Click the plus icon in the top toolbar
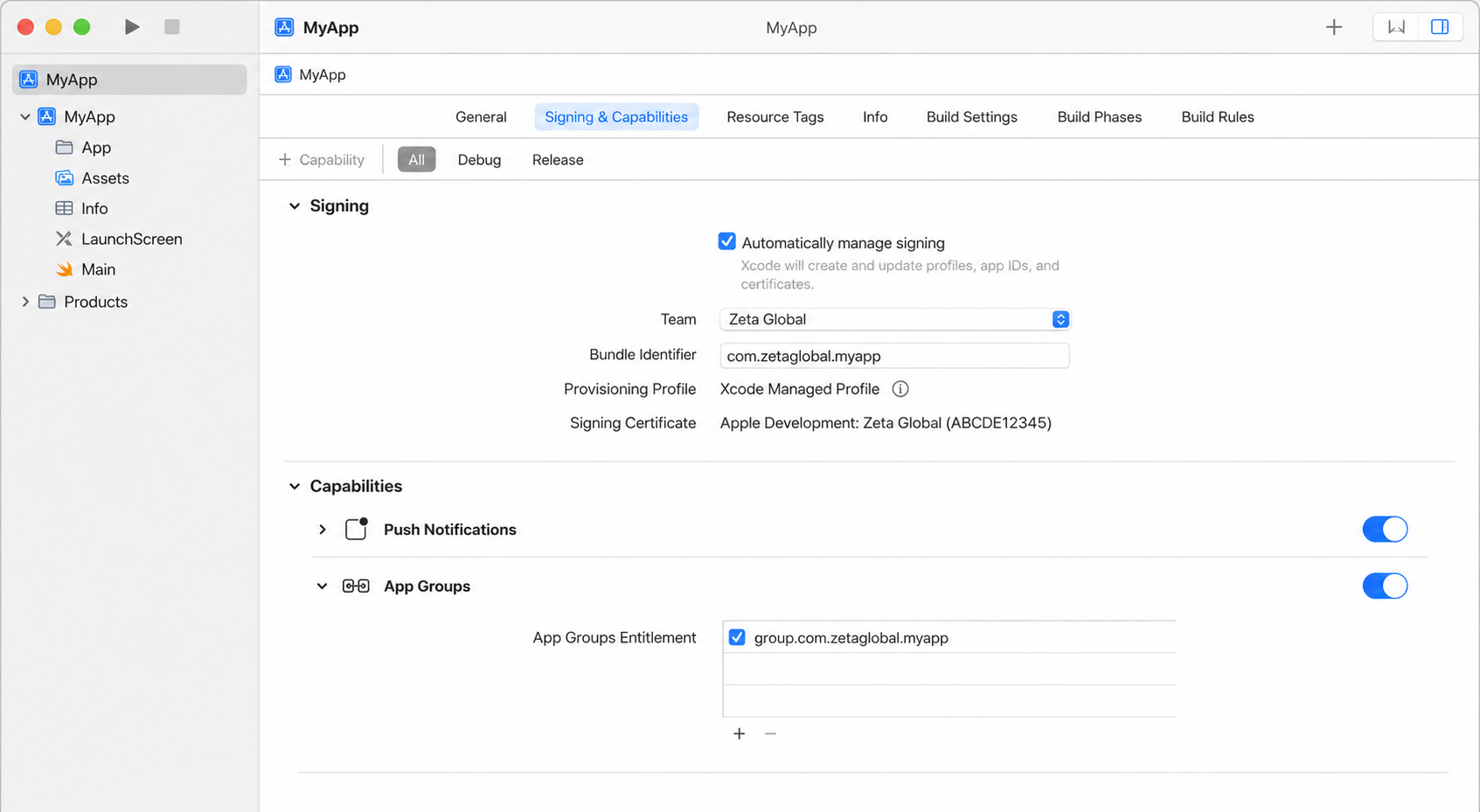1480x812 pixels. [1334, 27]
